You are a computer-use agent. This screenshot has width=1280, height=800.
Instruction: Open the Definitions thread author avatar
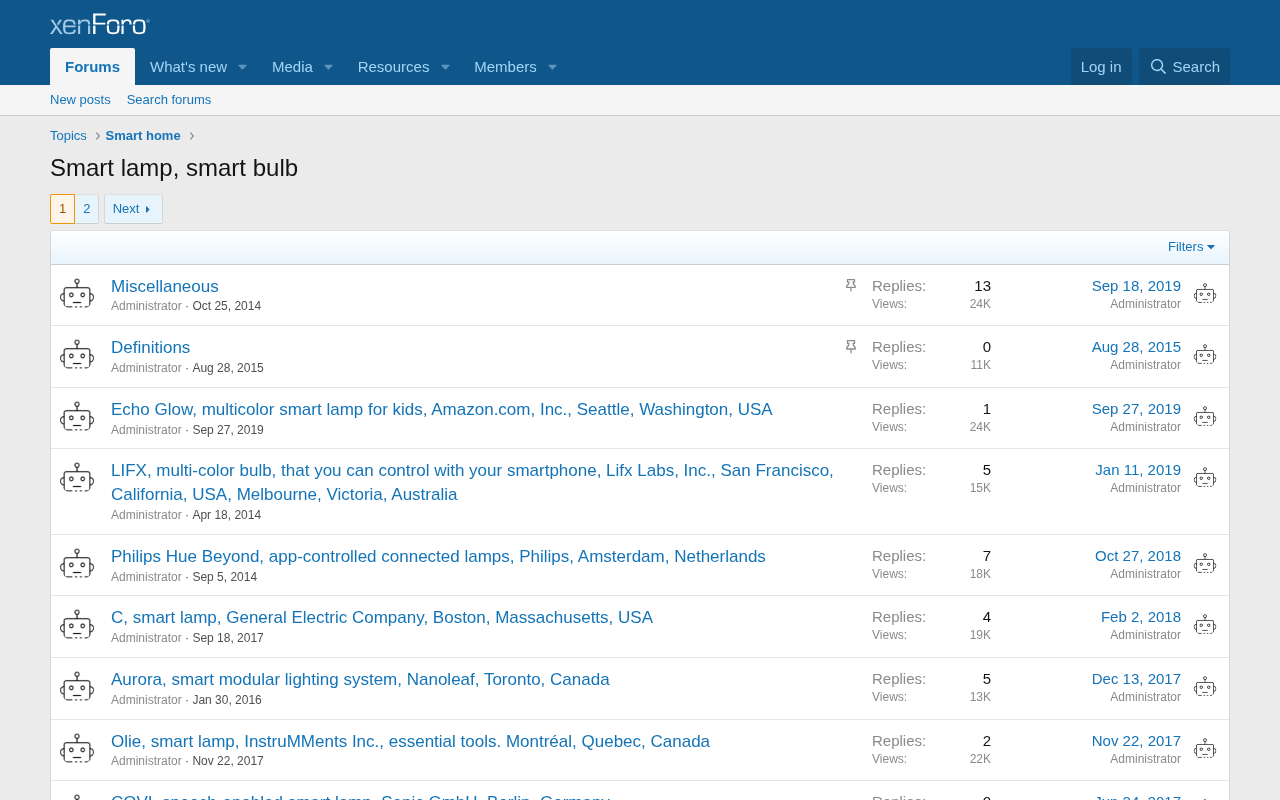point(77,356)
